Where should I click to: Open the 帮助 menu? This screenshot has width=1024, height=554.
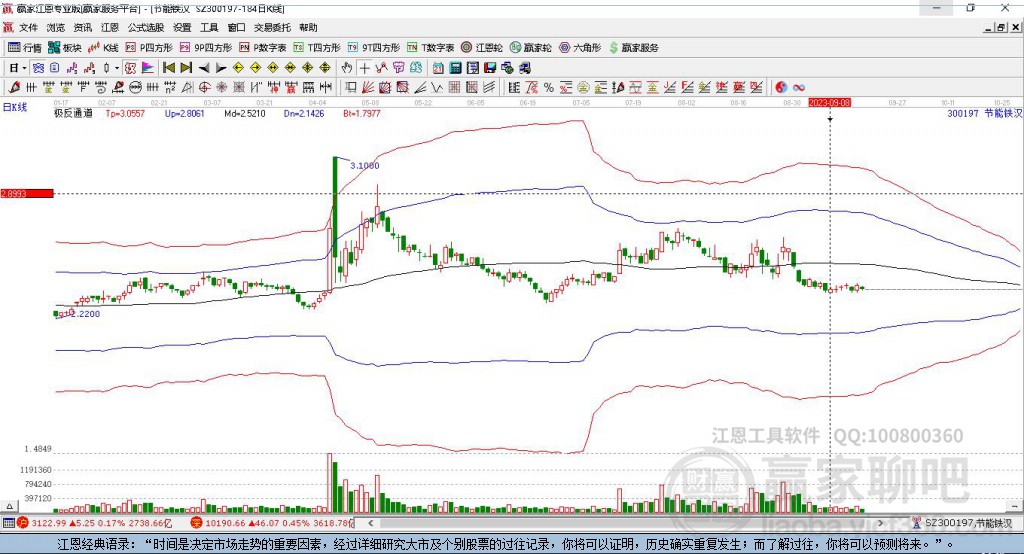pos(308,27)
